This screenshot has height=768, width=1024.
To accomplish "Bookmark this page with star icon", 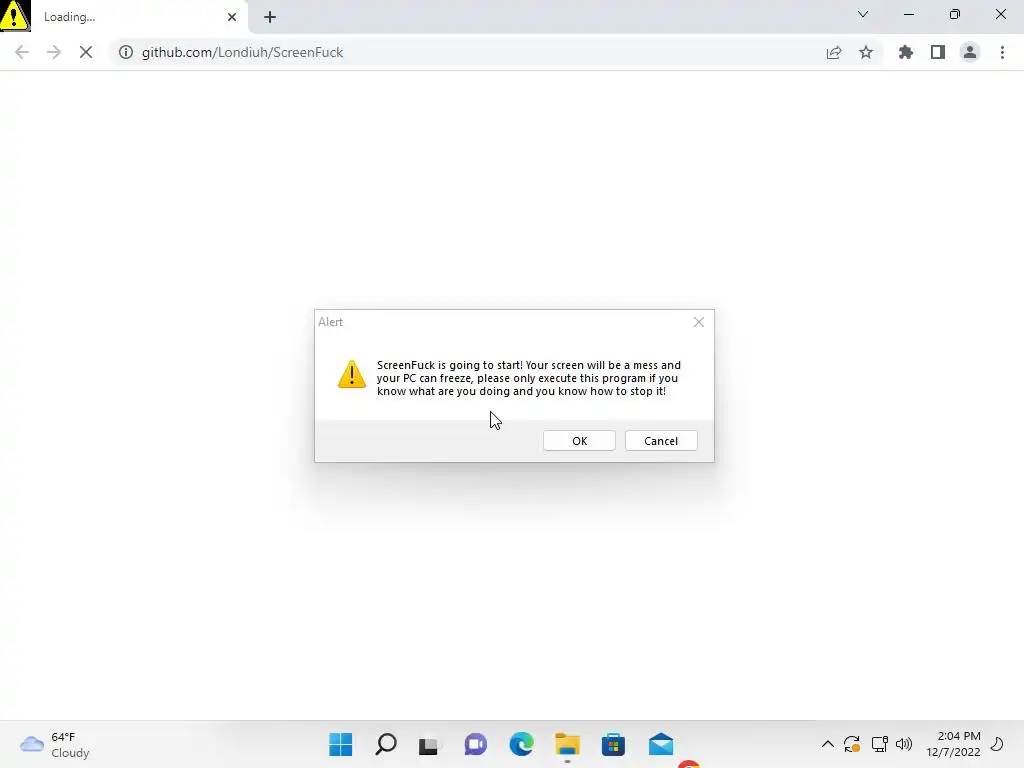I will click(866, 52).
